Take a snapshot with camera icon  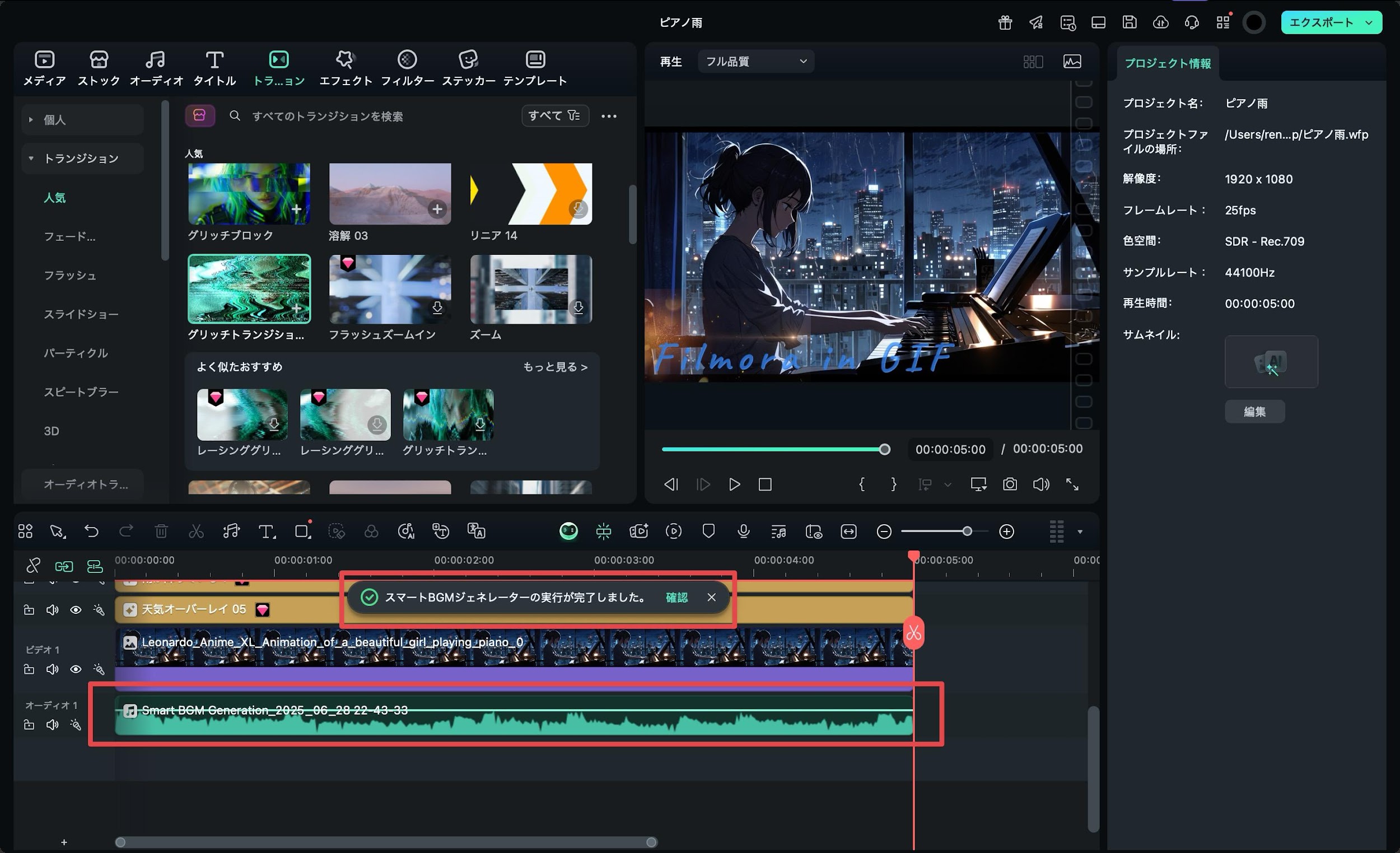tap(1010, 485)
